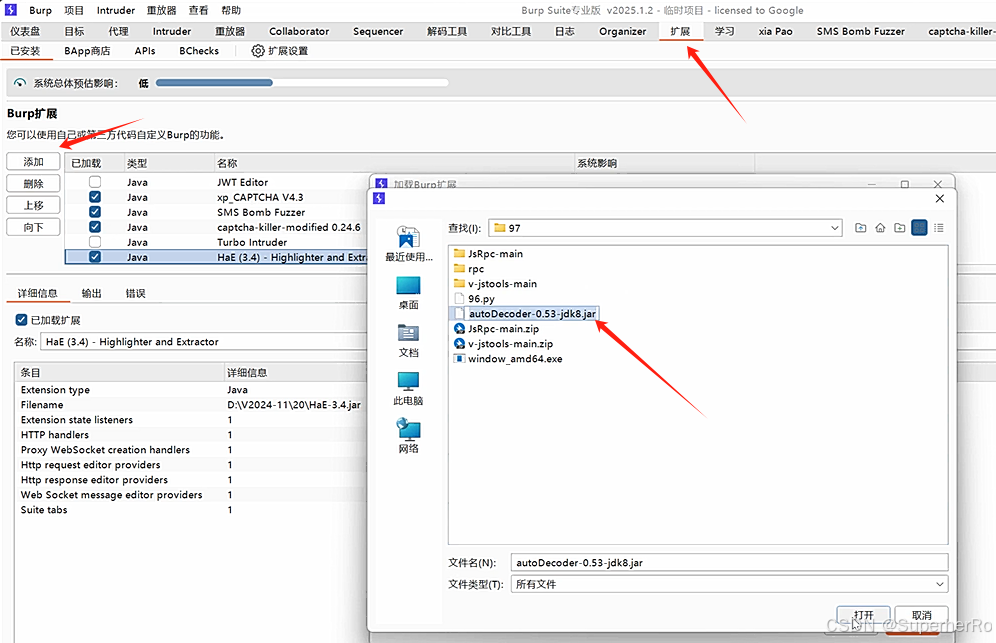
Task: Open the extension settings gear icon
Action: coord(257,51)
